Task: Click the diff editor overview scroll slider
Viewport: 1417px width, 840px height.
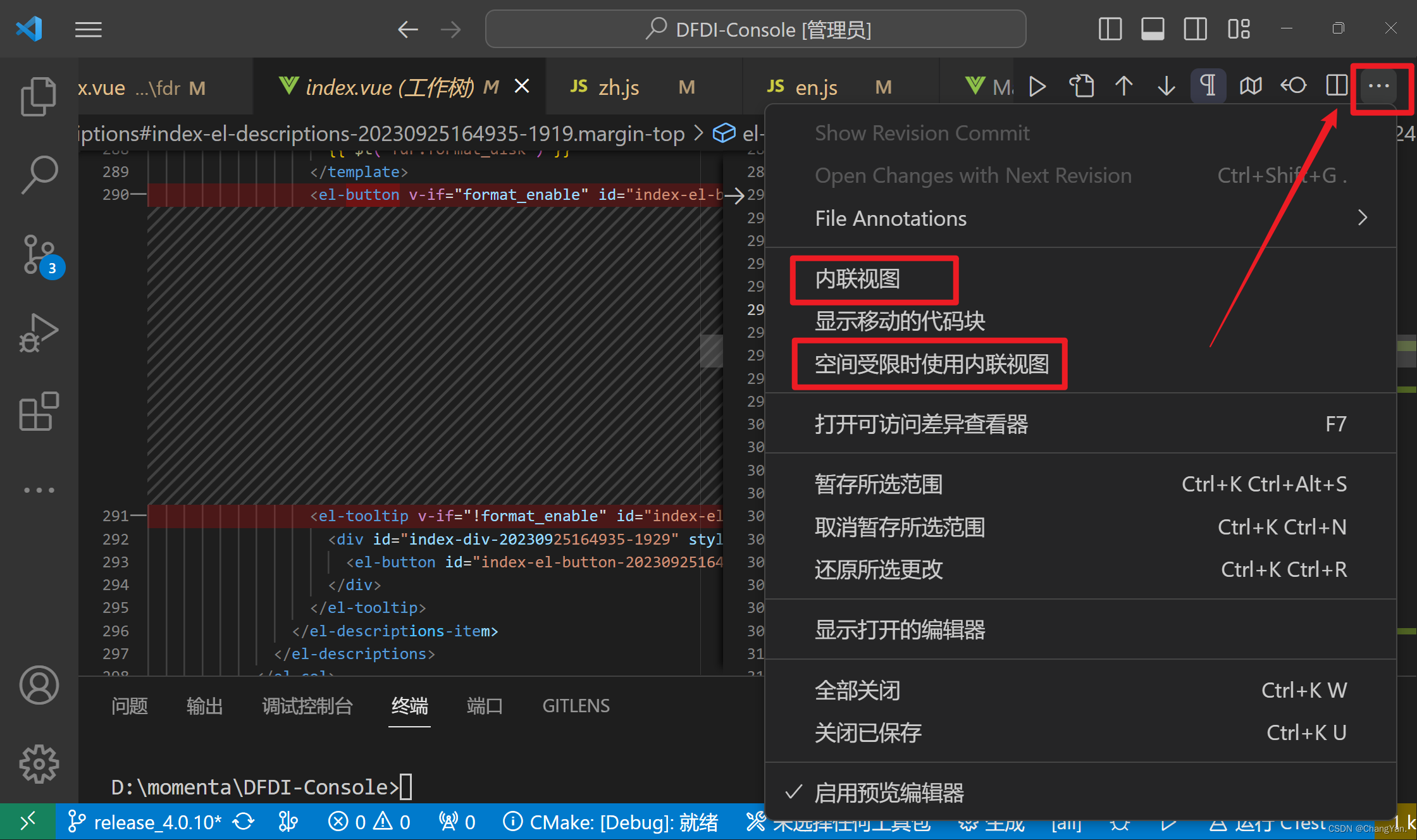Action: (x=711, y=351)
